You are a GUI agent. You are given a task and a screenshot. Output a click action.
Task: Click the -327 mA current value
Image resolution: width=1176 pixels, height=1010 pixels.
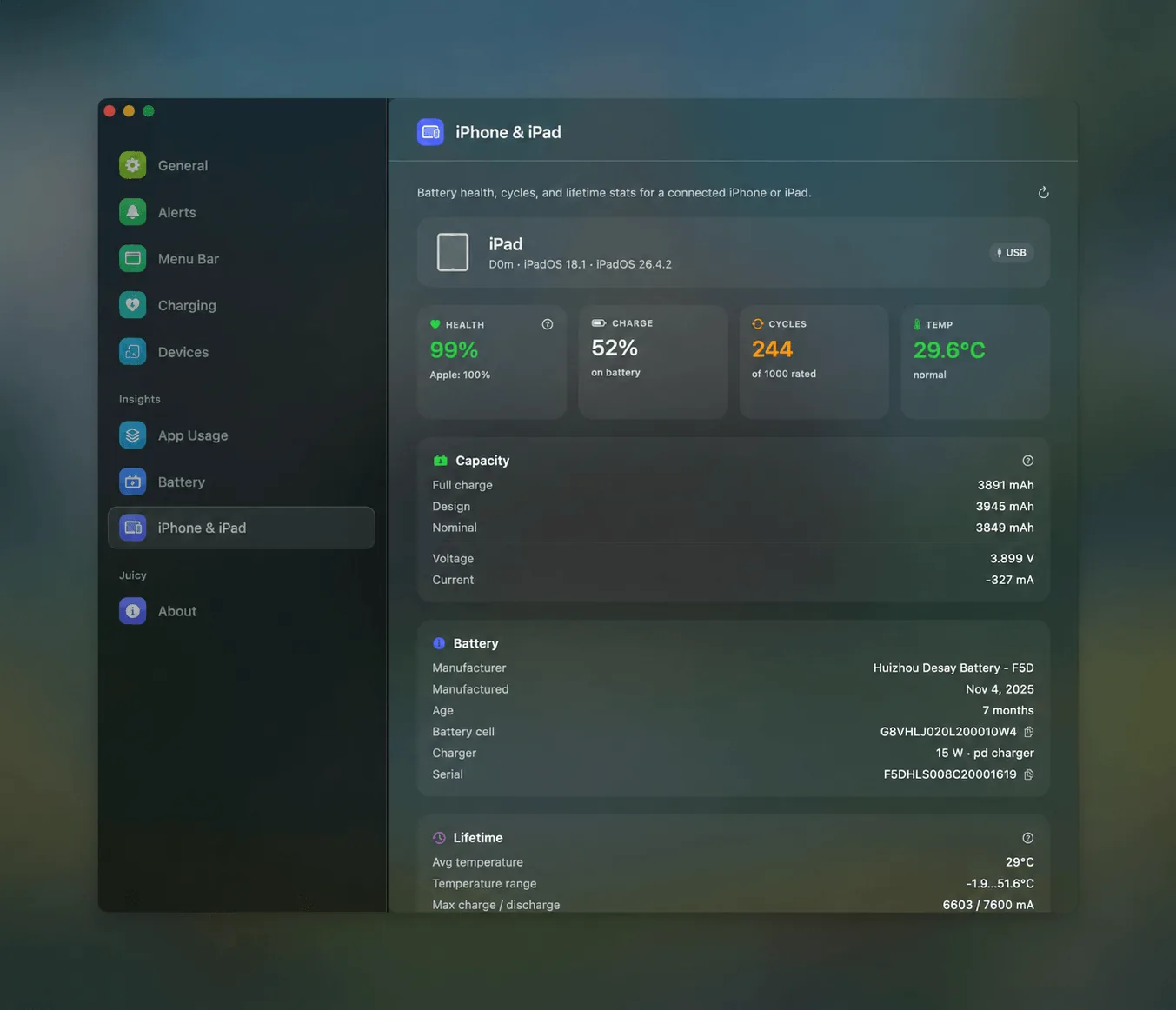pos(1010,580)
